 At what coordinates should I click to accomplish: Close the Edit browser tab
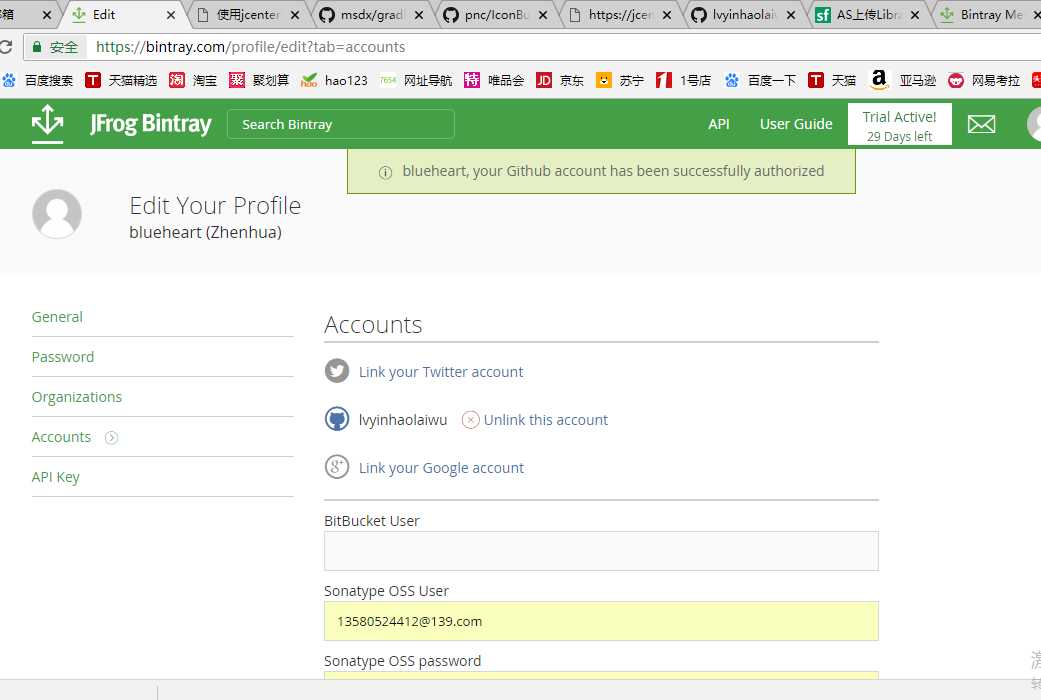pyautogui.click(x=171, y=15)
